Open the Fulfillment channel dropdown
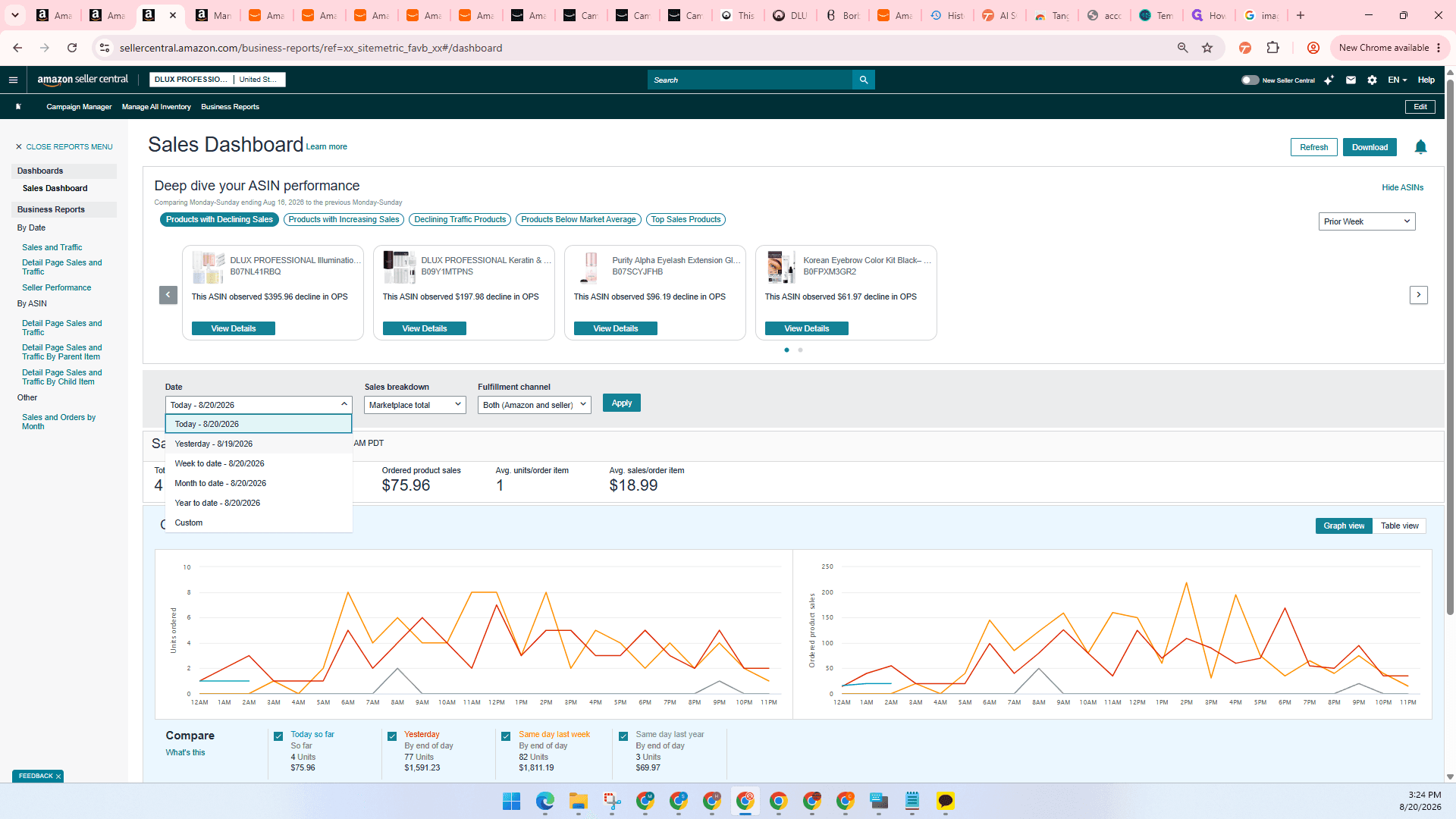The height and width of the screenshot is (819, 1456). pos(534,405)
